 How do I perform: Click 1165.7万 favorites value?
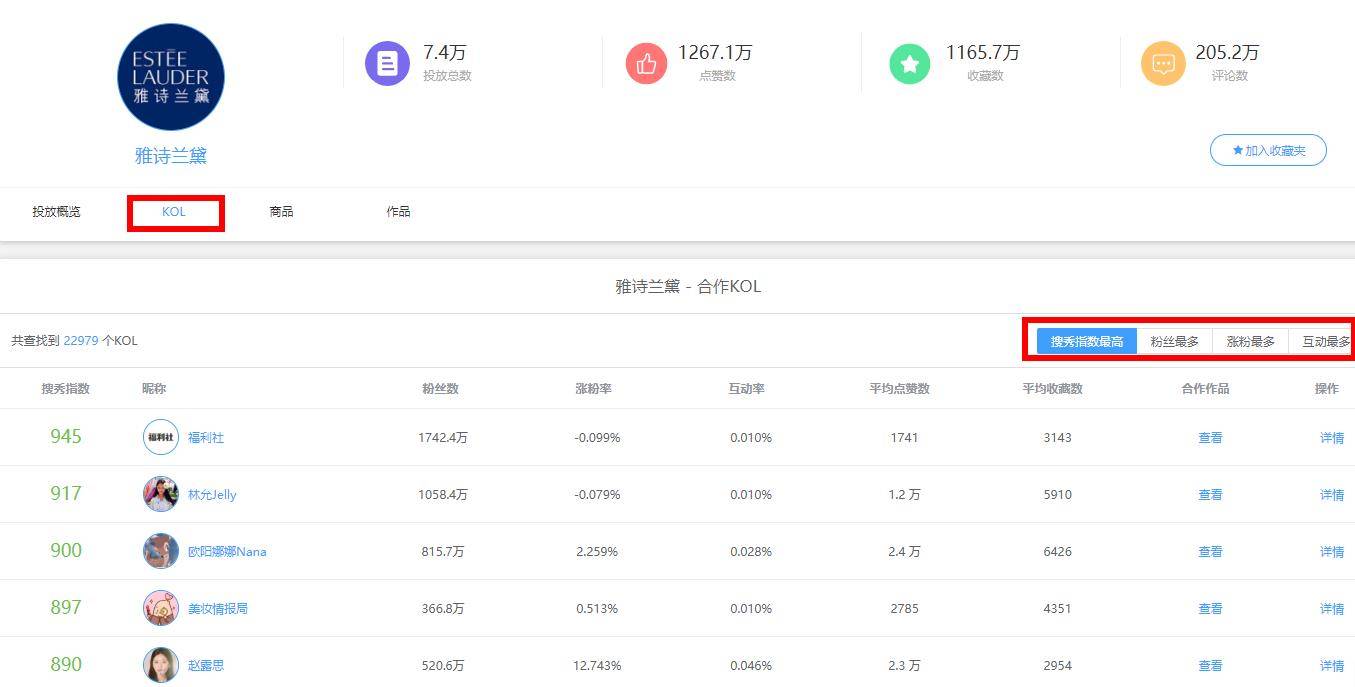click(x=983, y=53)
